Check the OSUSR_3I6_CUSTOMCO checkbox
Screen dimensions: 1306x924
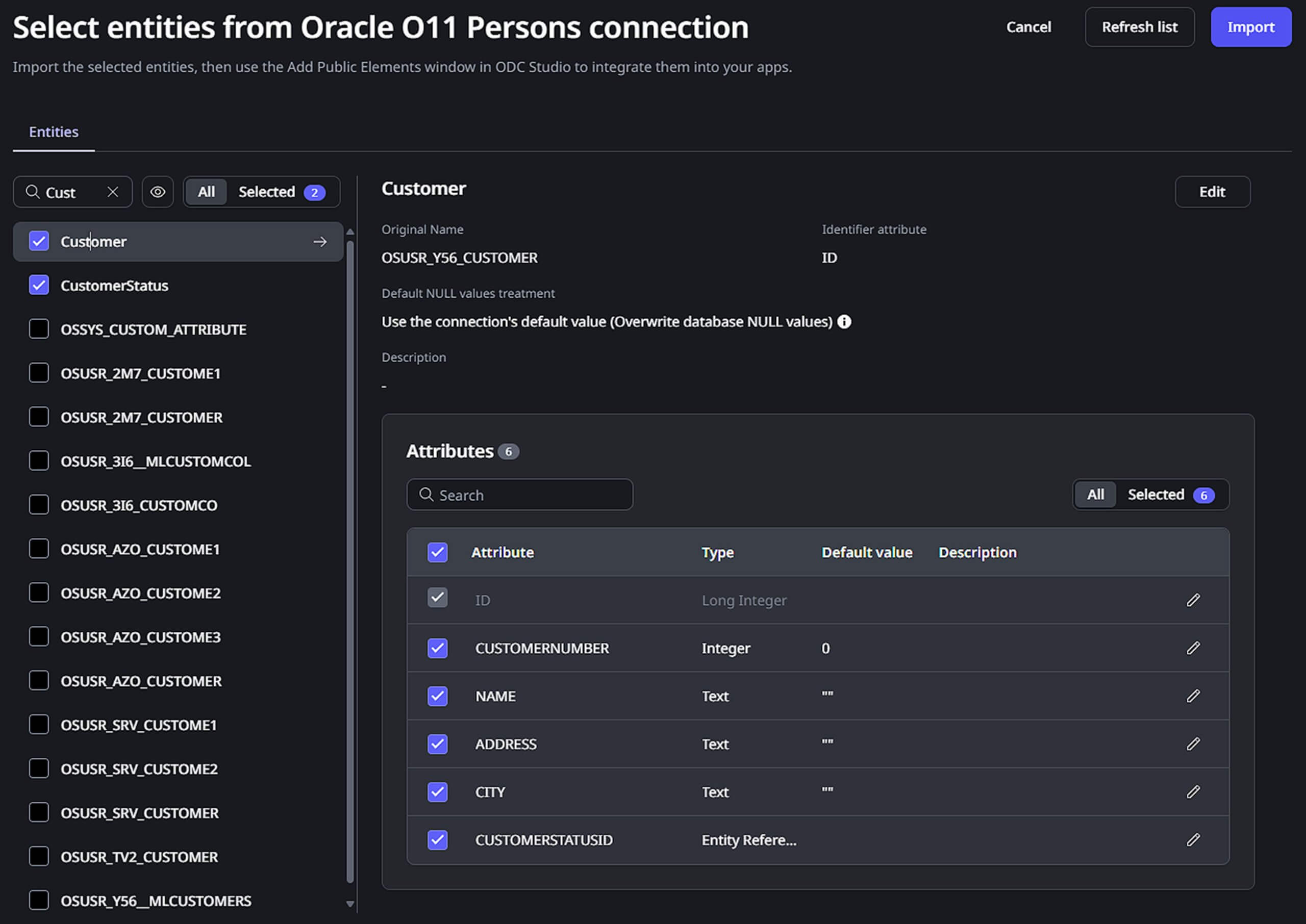(39, 505)
